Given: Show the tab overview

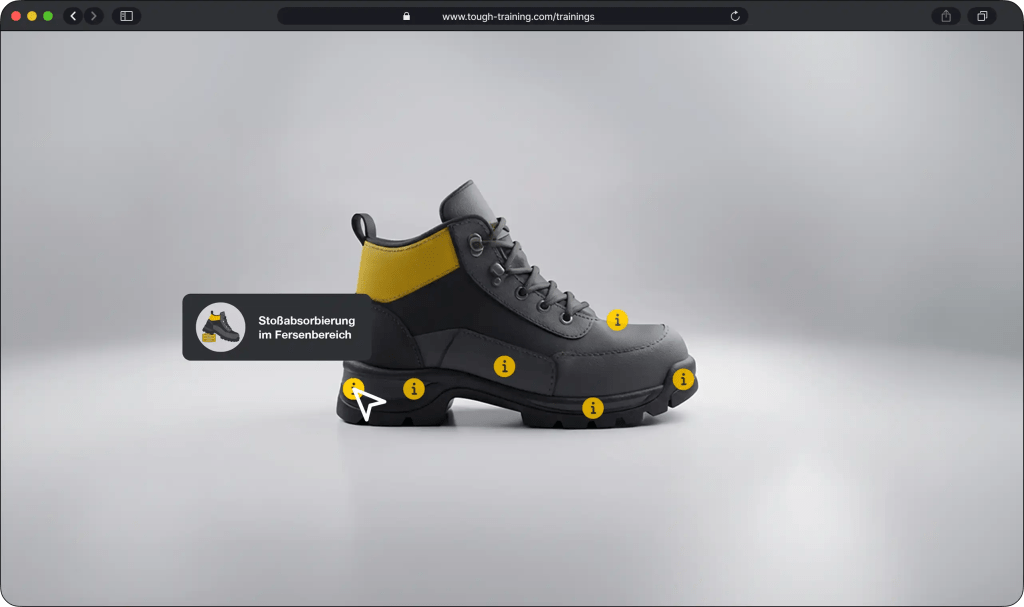Looking at the screenshot, I should pyautogui.click(x=982, y=16).
